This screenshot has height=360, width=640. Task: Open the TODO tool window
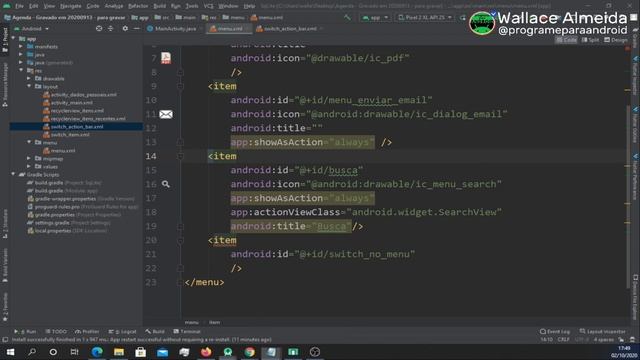pos(56,331)
